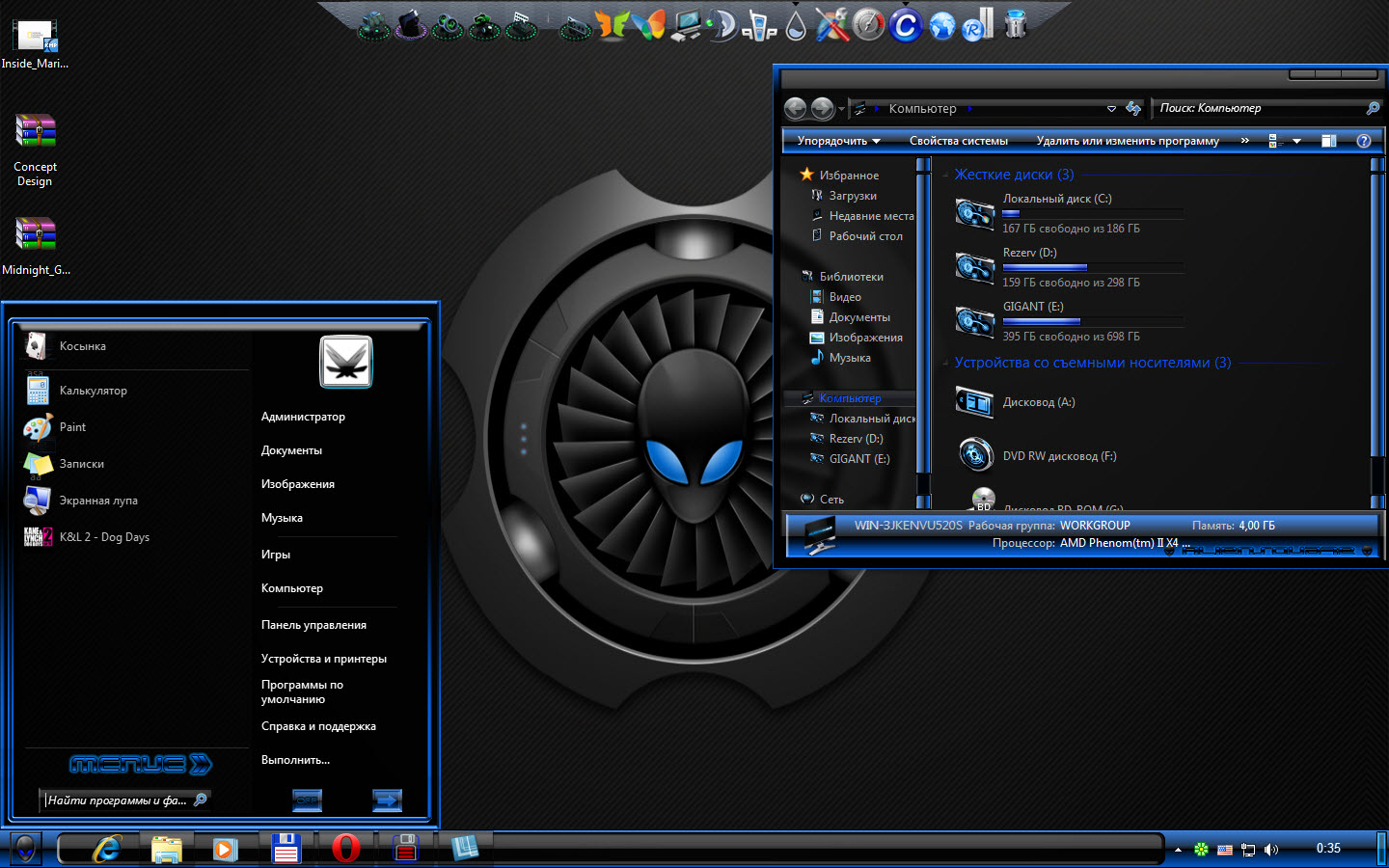
Task: Click the volume speaker tray icon
Action: point(1270,850)
